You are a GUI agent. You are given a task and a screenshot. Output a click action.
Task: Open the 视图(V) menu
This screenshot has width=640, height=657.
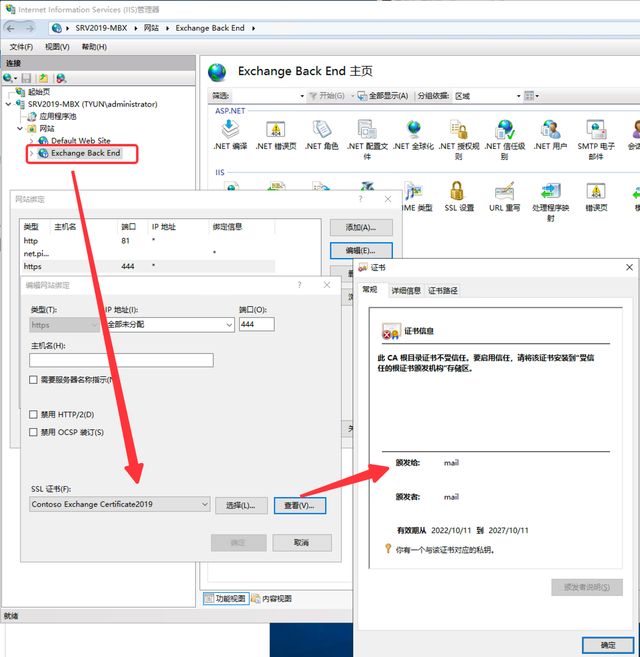coord(57,47)
